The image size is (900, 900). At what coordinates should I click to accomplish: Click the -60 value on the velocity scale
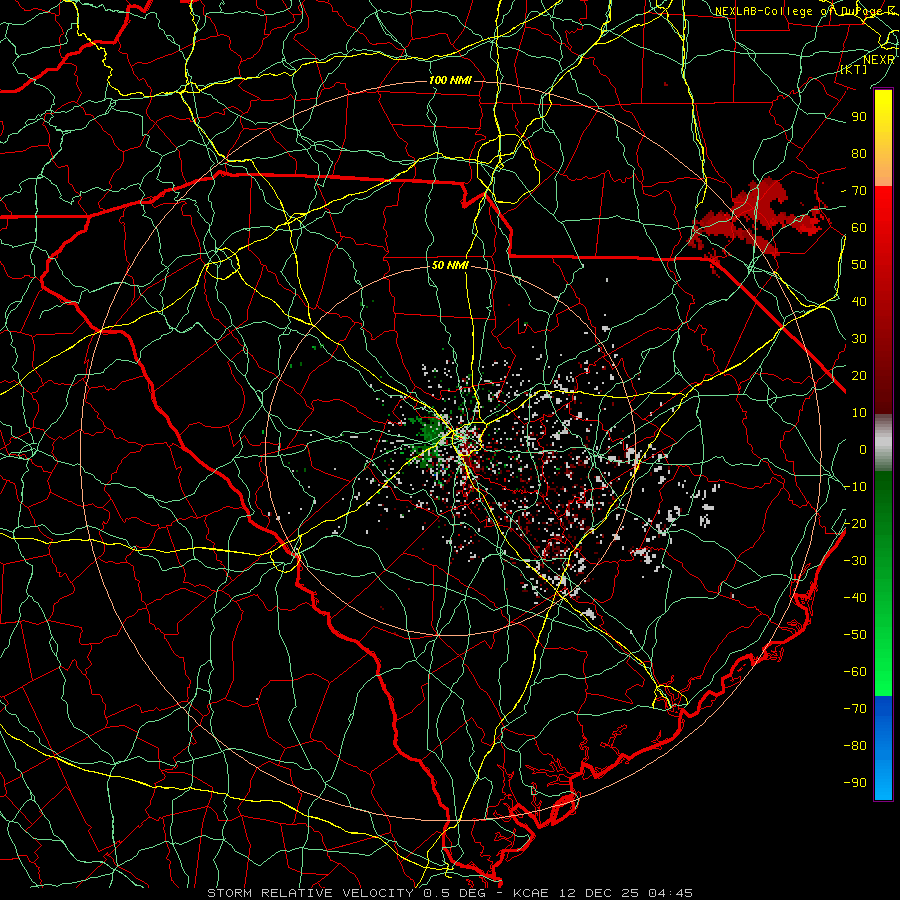coord(855,672)
